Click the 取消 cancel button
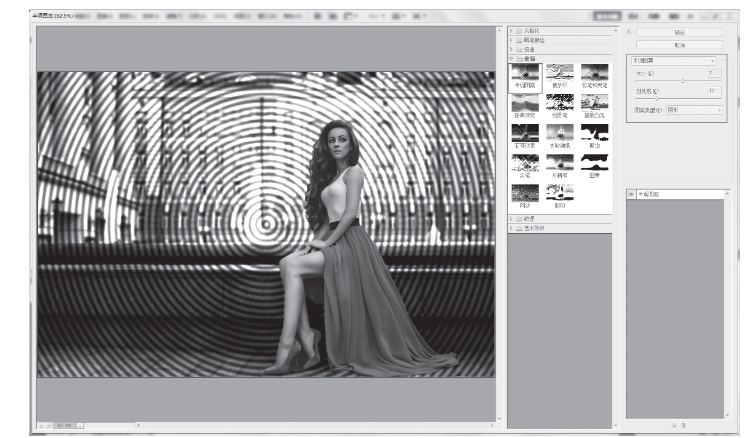The height and width of the screenshot is (438, 755). 679,45
